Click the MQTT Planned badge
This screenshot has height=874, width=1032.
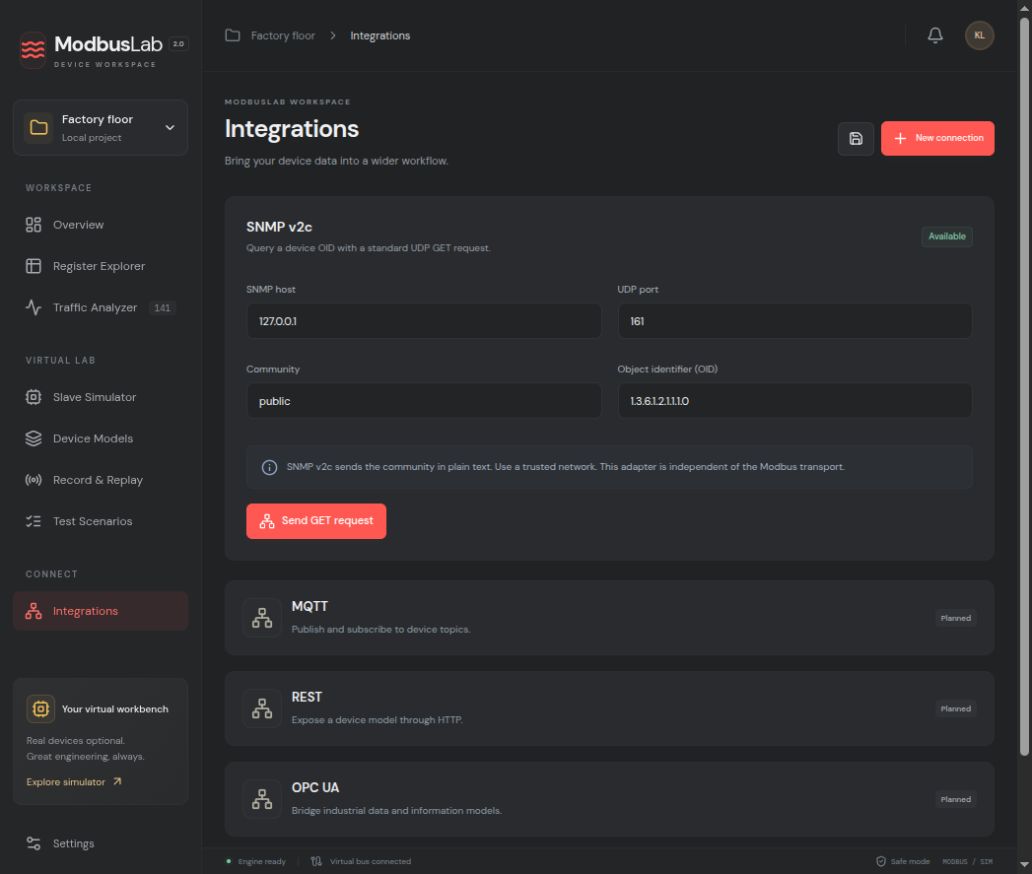tap(956, 618)
